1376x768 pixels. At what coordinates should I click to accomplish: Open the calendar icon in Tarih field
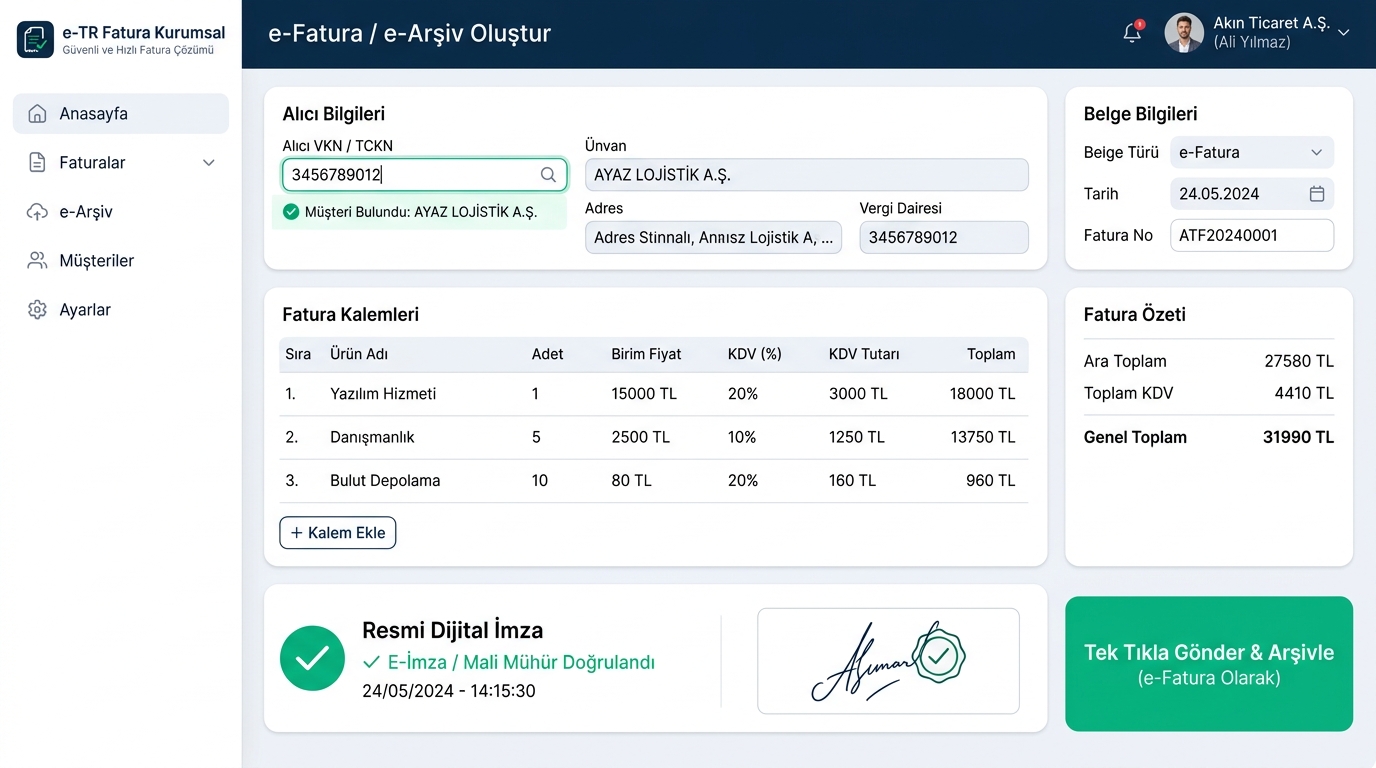(x=1317, y=194)
